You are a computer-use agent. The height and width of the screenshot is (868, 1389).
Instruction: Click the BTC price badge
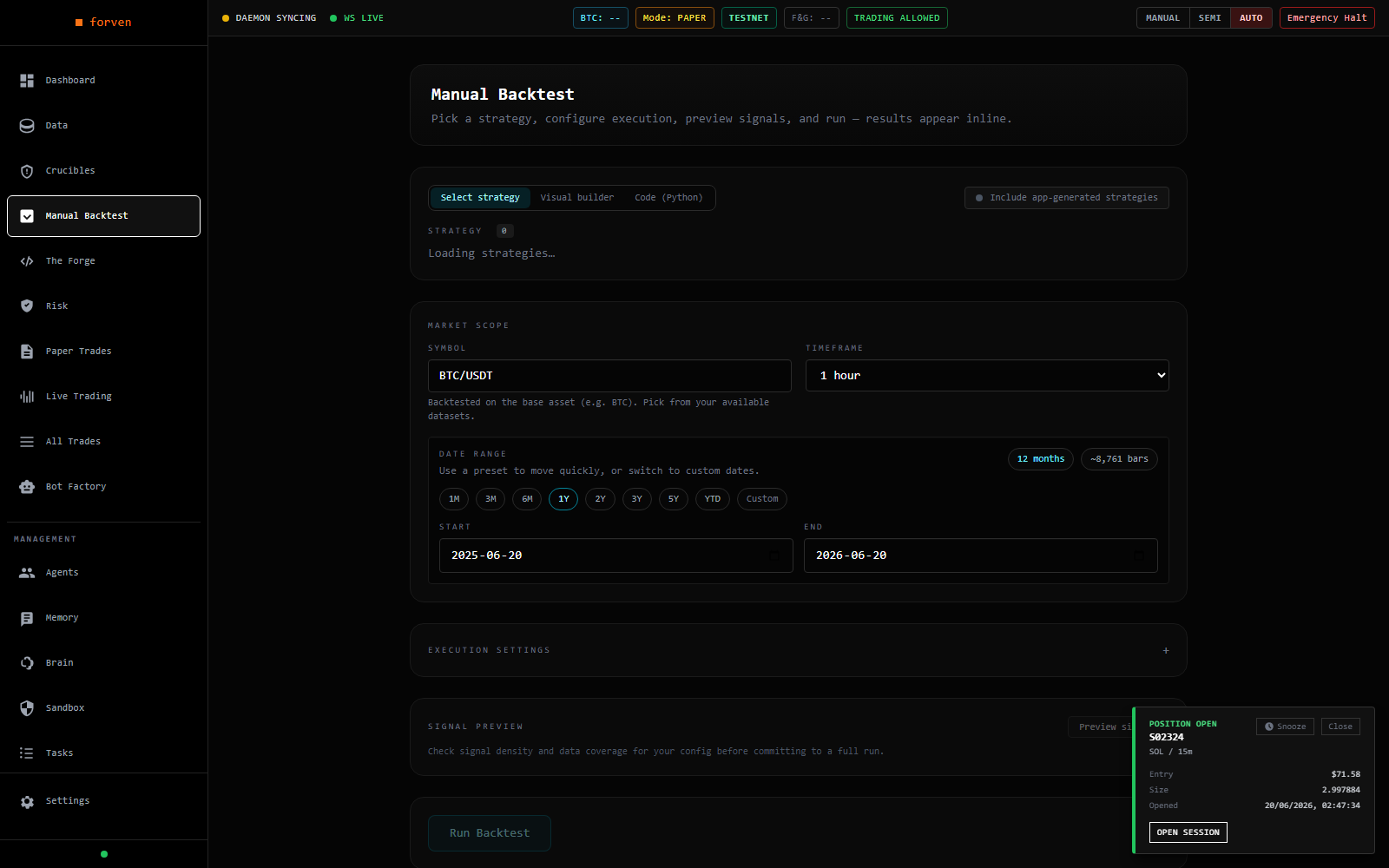(601, 18)
